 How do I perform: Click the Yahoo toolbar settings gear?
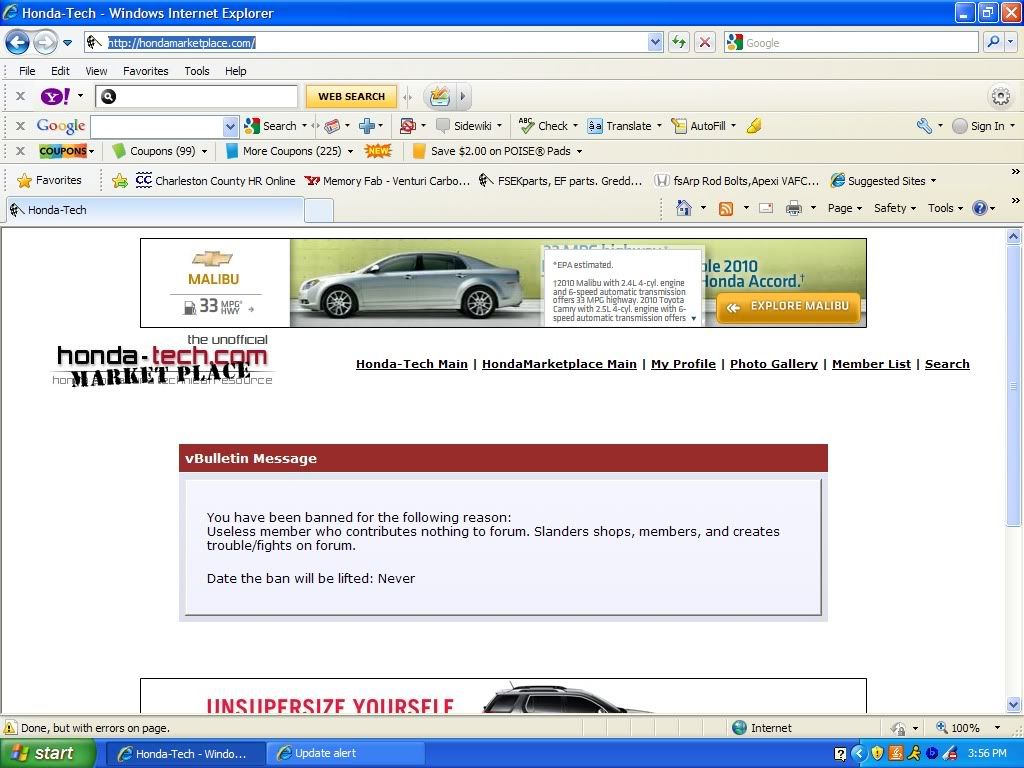pyautogui.click(x=1000, y=96)
